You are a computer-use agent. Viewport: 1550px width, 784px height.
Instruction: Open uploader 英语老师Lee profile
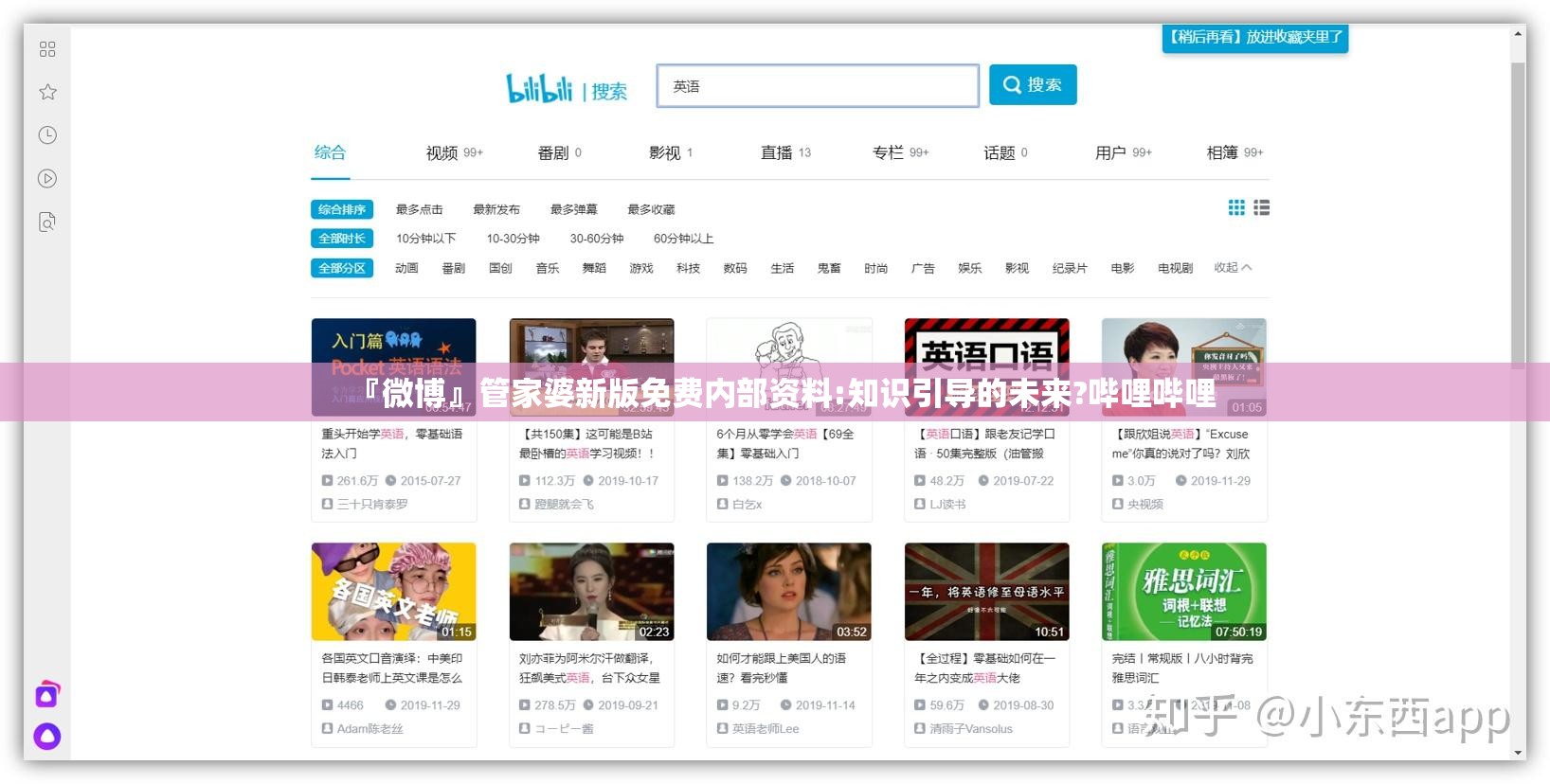766,729
